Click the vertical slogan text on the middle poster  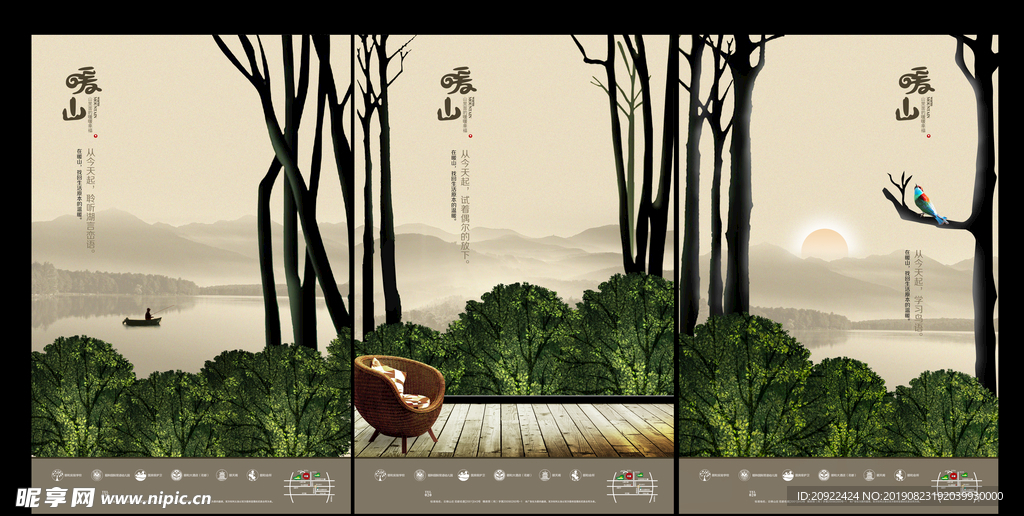pyautogui.click(x=462, y=199)
